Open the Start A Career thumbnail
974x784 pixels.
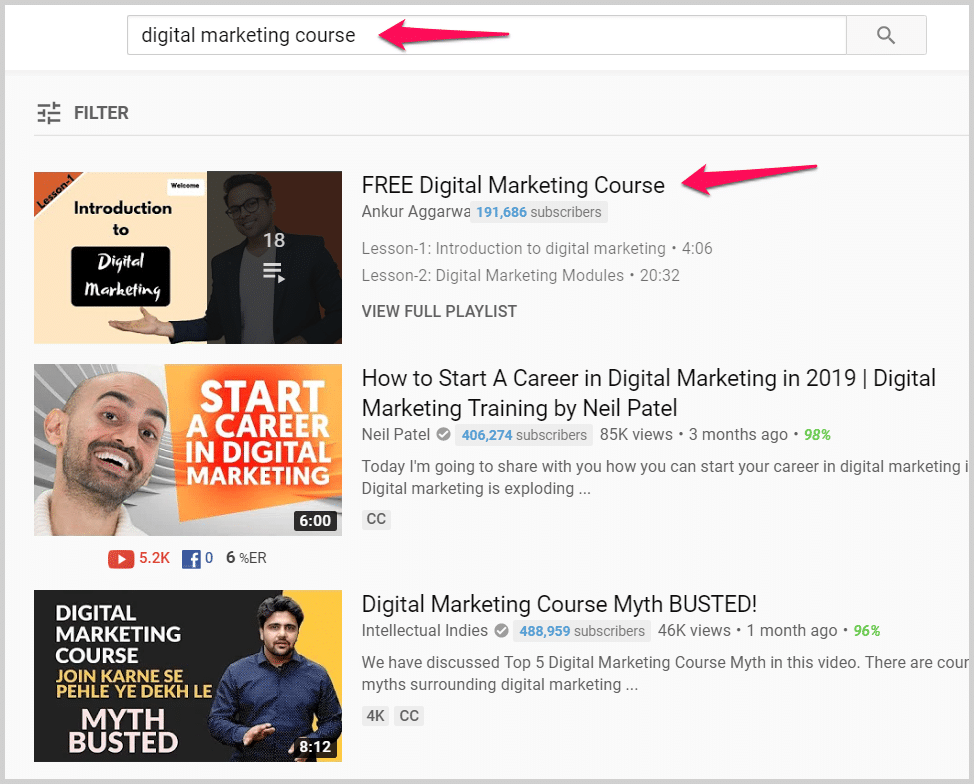click(x=188, y=450)
